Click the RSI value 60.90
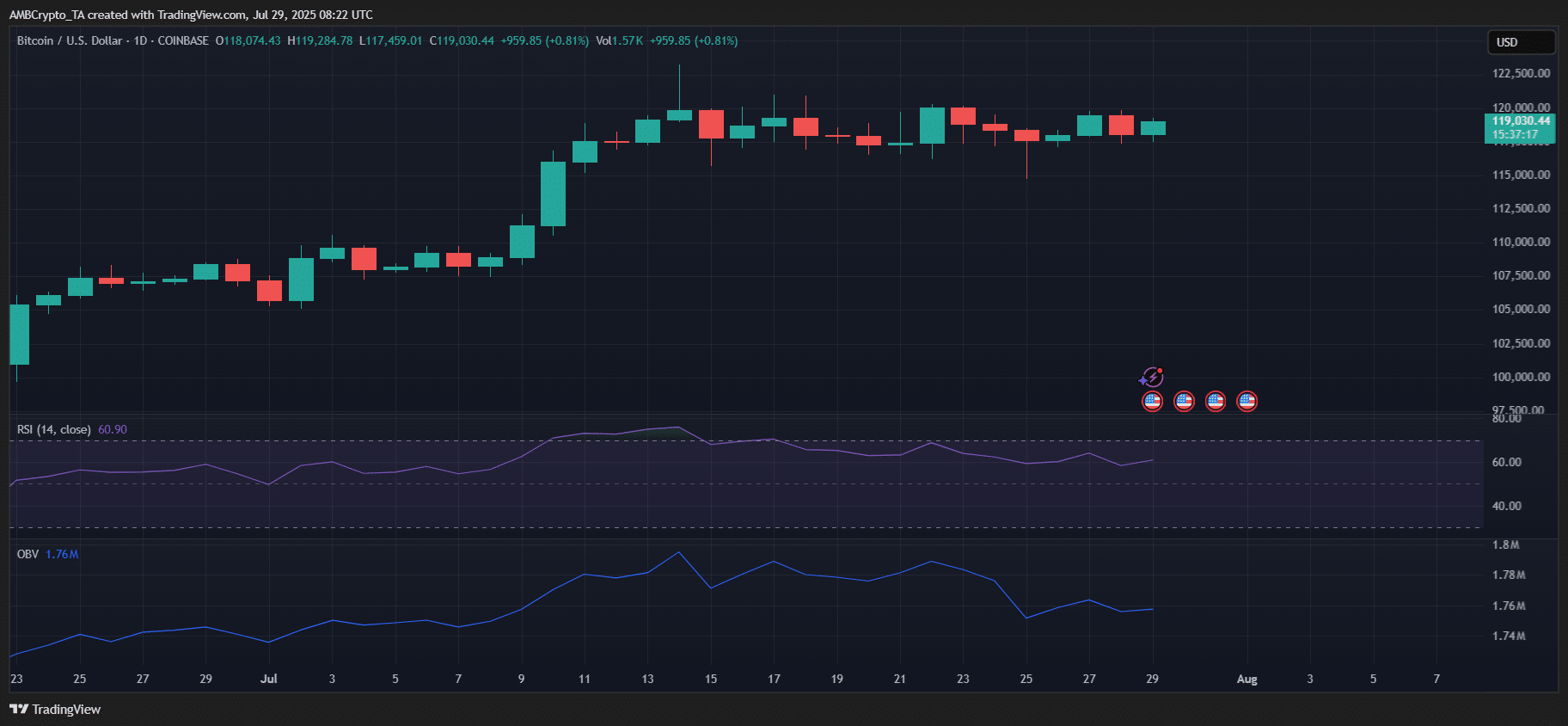This screenshot has width=1568, height=726. pos(113,429)
